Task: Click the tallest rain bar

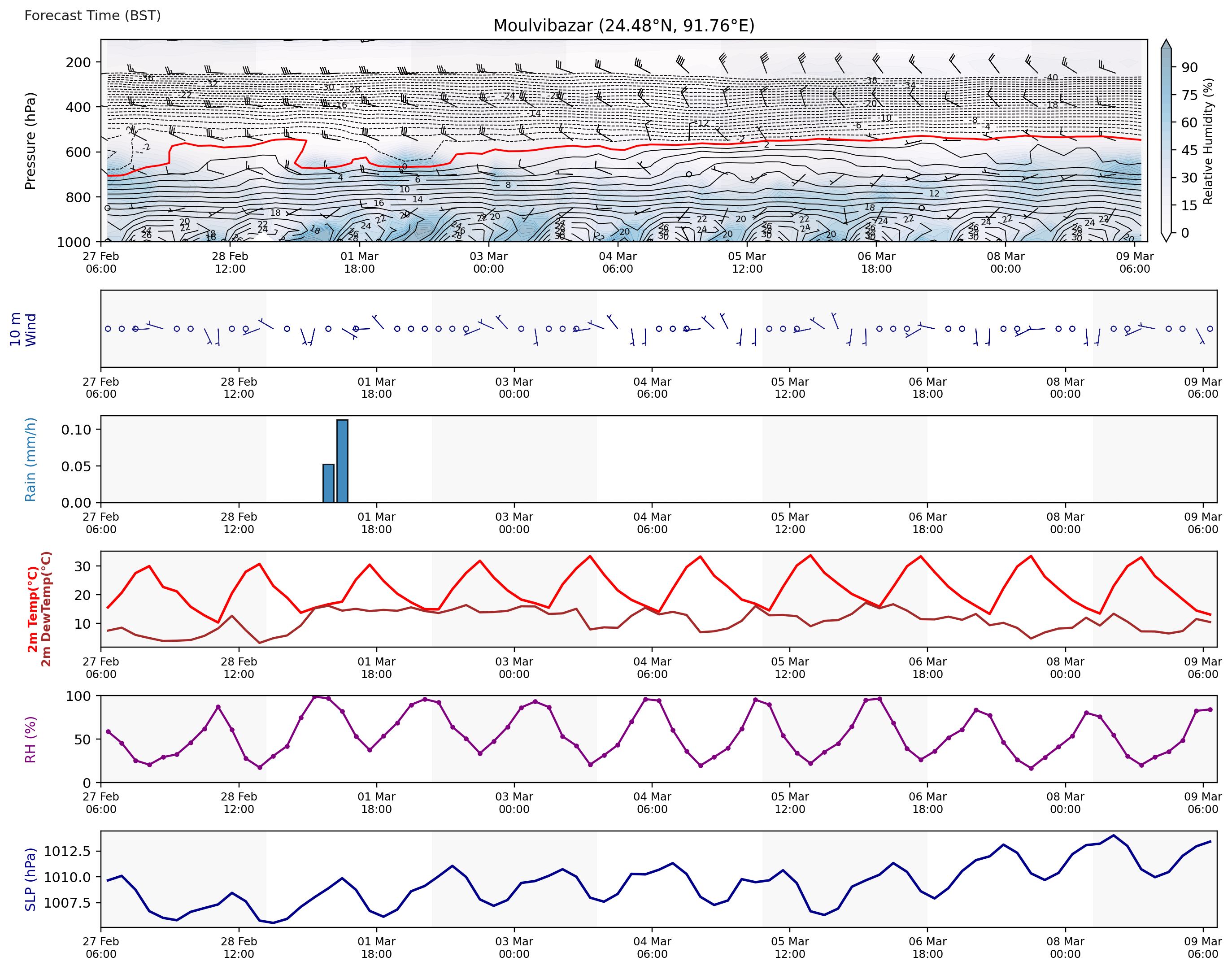Action: (342, 461)
